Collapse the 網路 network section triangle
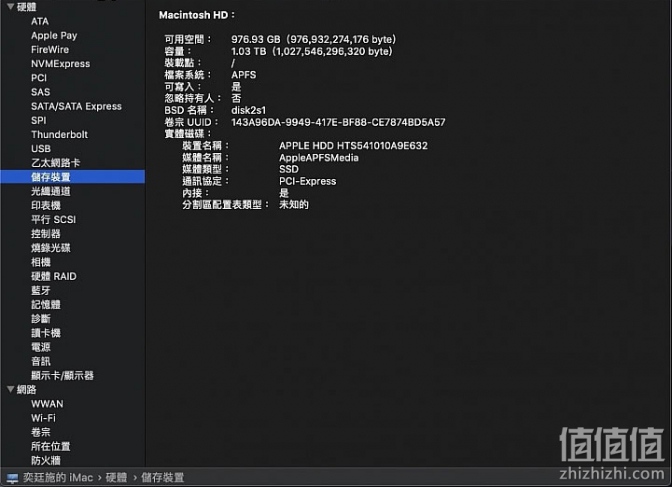Screen dimensions: 672x487 (x=11, y=389)
